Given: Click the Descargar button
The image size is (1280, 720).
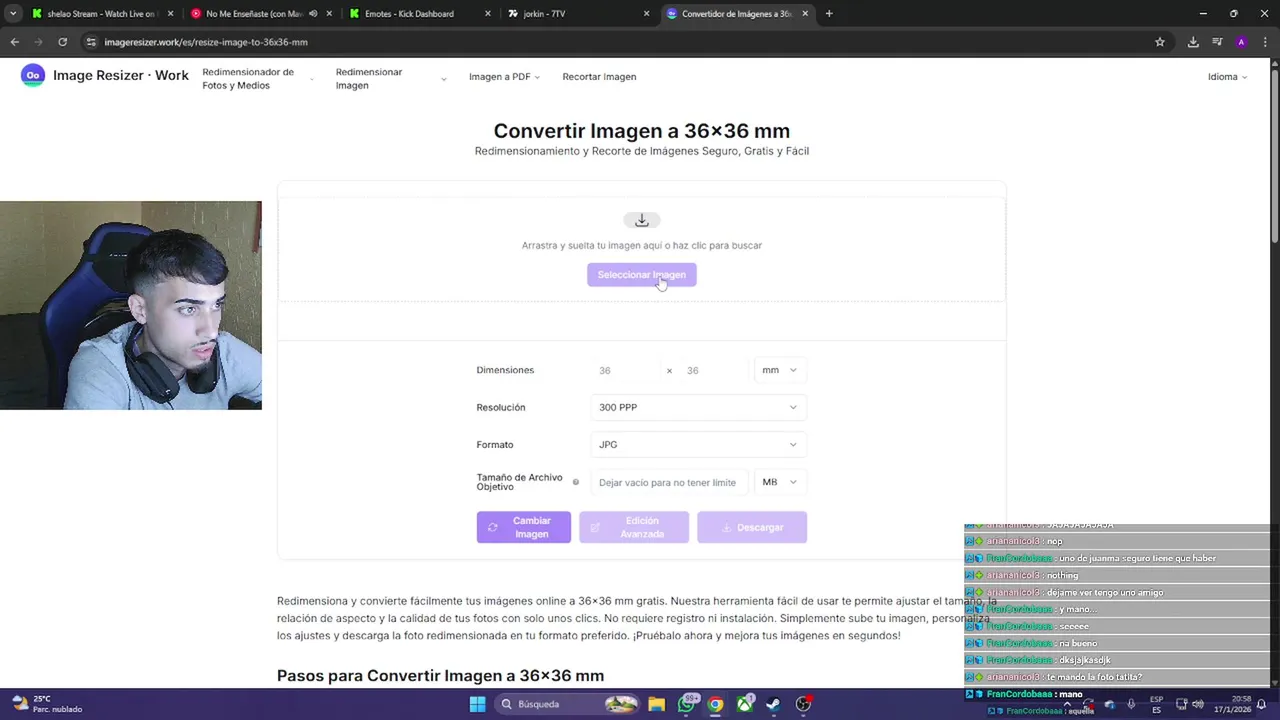Looking at the screenshot, I should [752, 527].
